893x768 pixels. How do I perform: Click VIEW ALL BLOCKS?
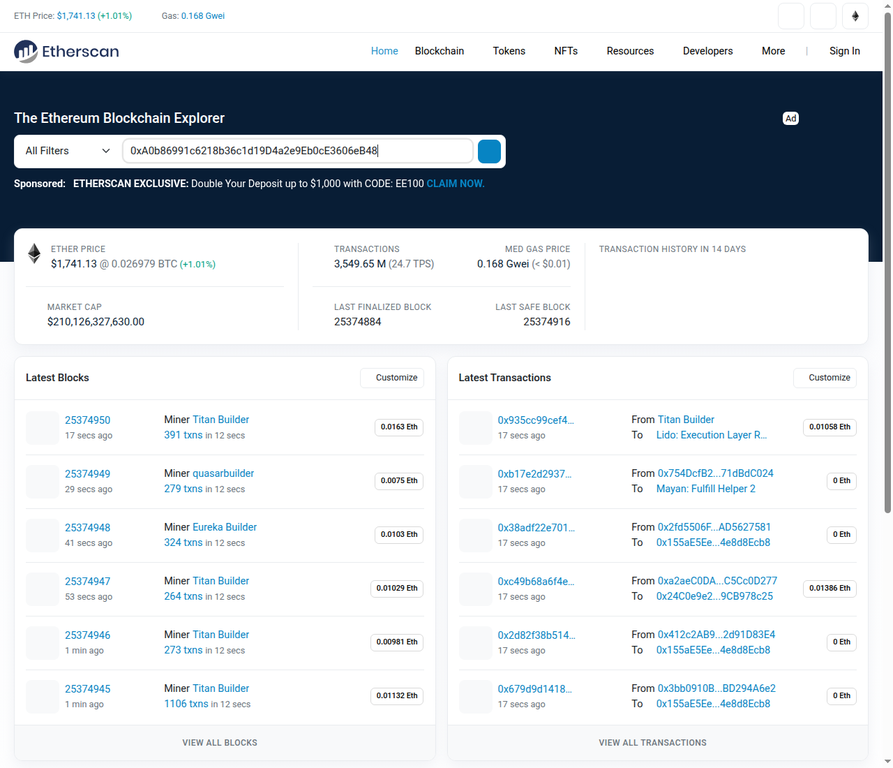point(220,742)
